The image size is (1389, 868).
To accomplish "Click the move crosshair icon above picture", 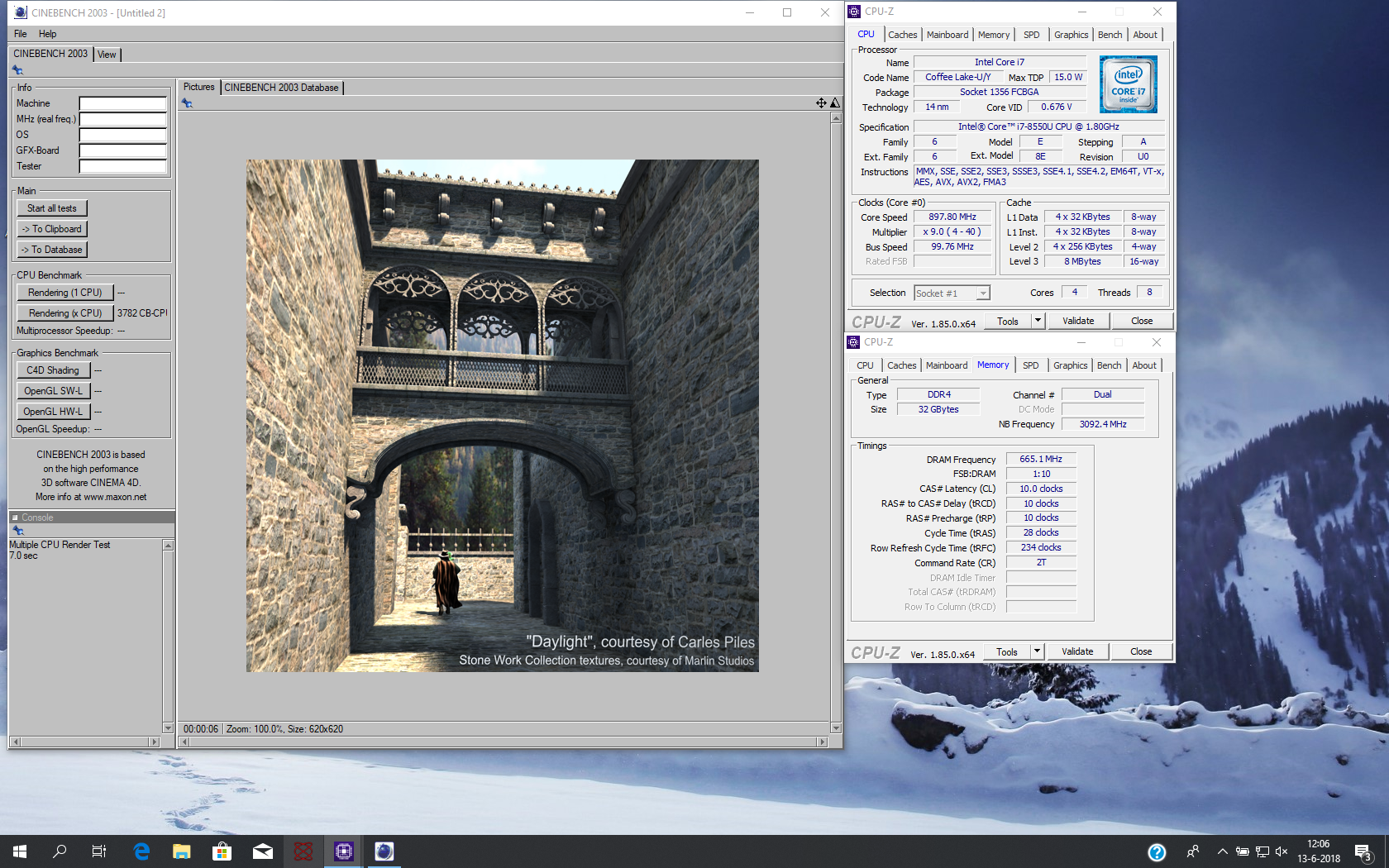I will [821, 103].
